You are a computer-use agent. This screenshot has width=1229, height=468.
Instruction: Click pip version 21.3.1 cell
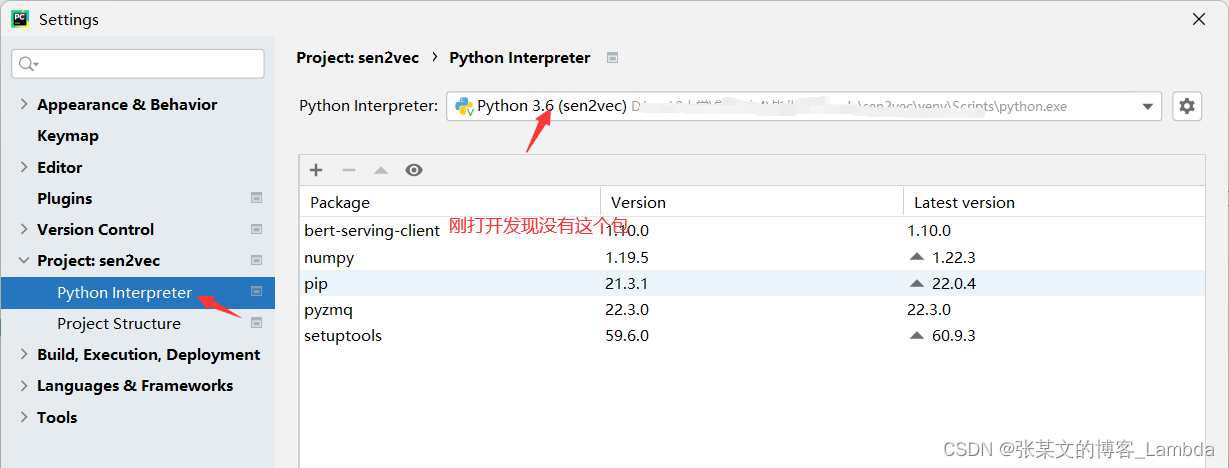(627, 283)
